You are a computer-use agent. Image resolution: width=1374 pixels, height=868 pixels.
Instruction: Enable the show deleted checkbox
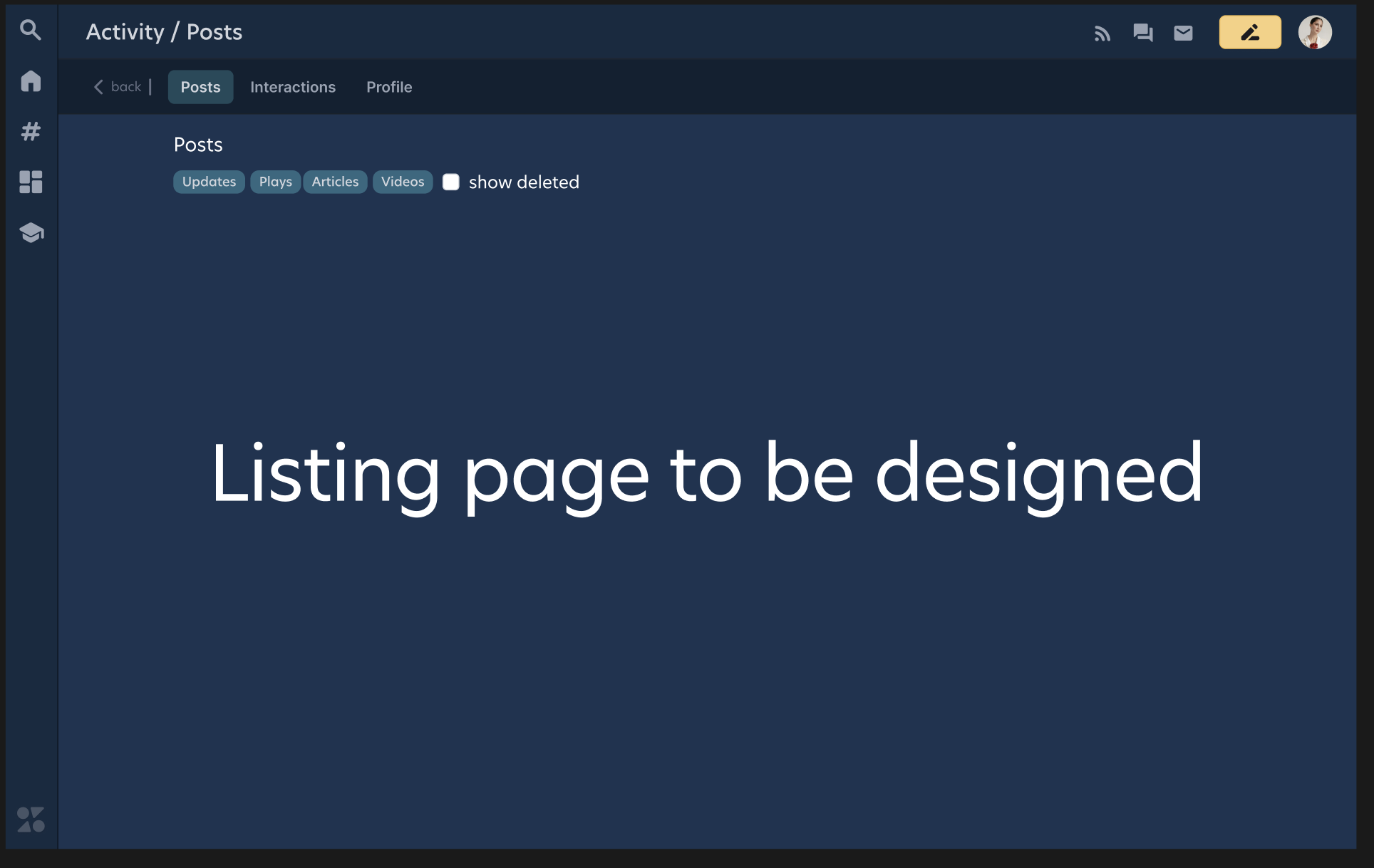(x=451, y=182)
